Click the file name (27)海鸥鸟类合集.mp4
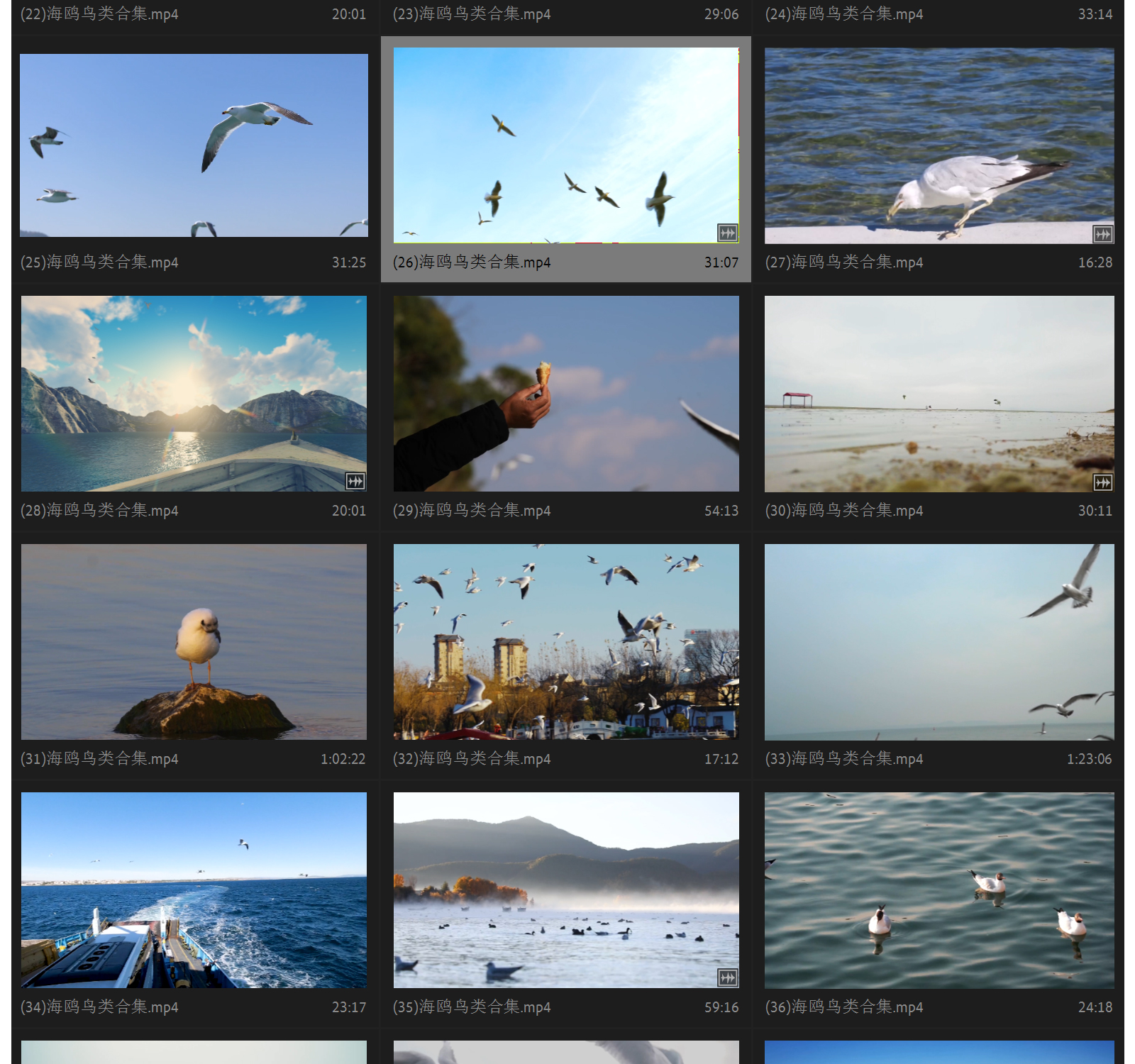This screenshot has width=1135, height=1064. click(844, 262)
